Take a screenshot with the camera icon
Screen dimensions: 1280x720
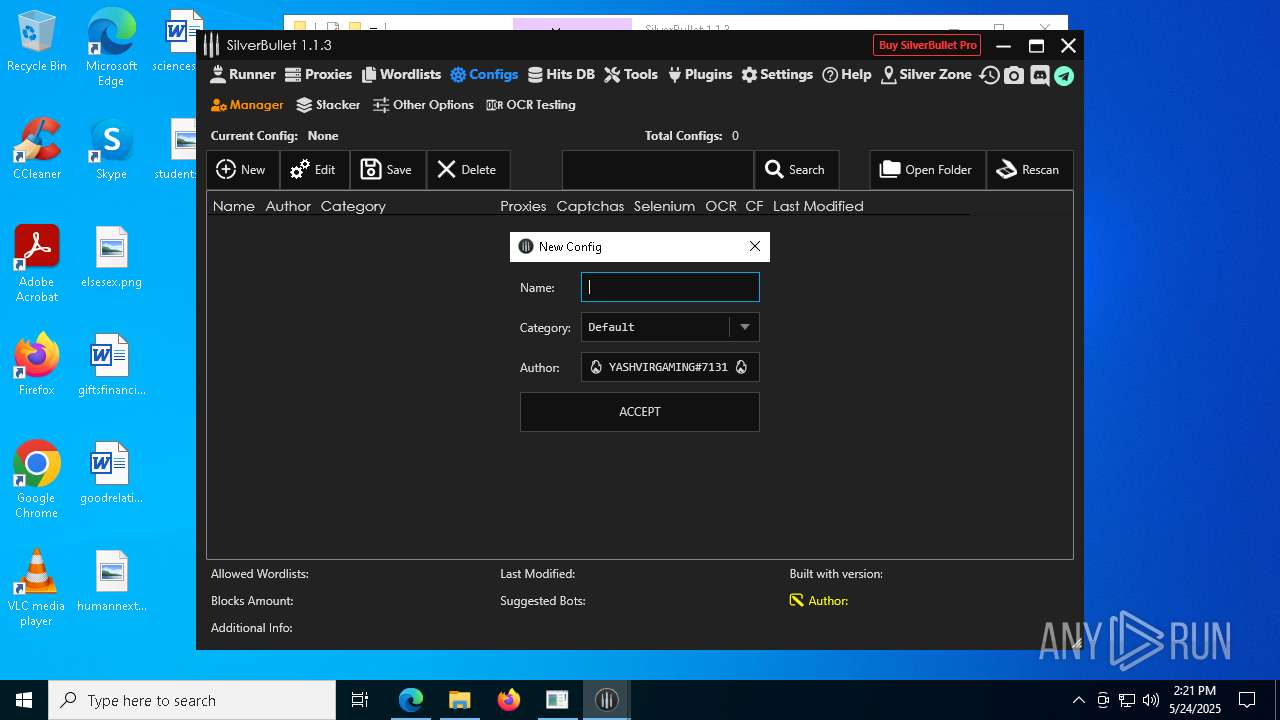point(1014,75)
